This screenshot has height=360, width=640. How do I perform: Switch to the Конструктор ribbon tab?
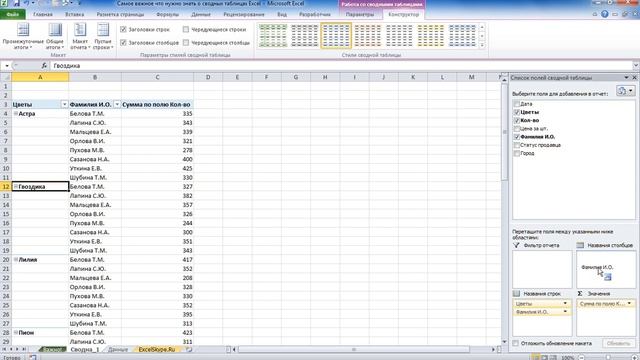[403, 14]
